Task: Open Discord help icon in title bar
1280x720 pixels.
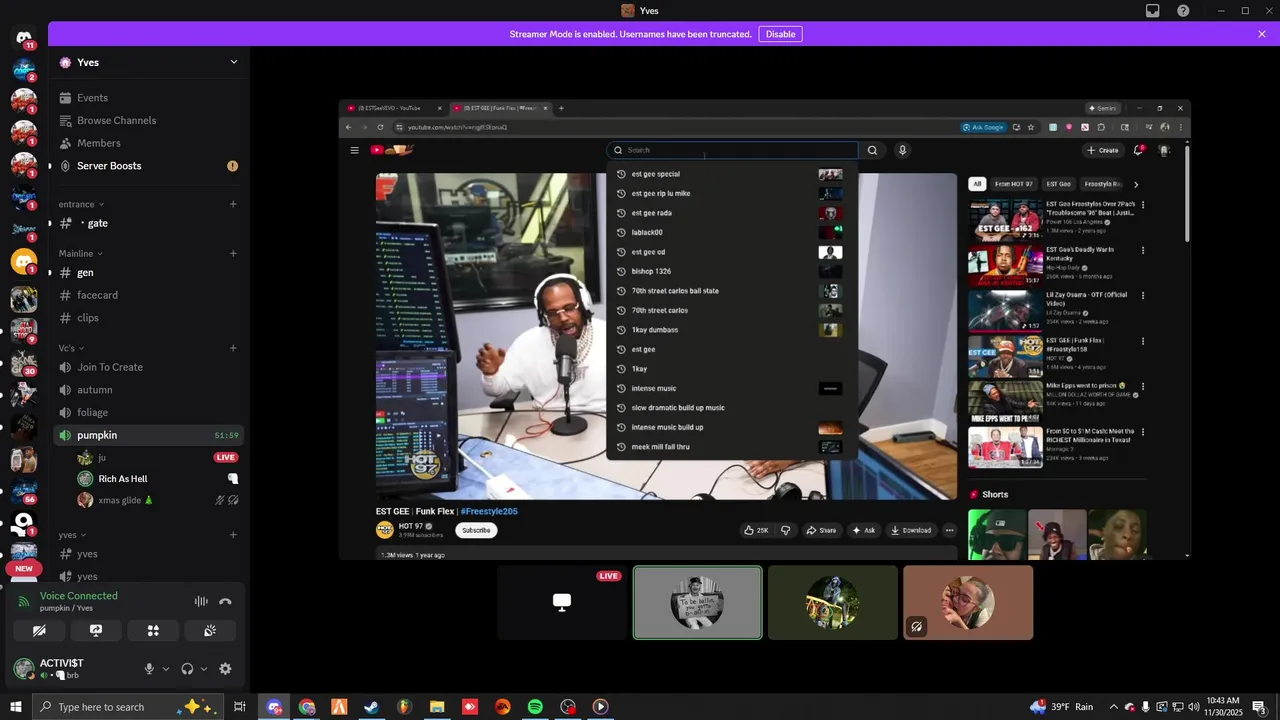Action: click(1183, 11)
